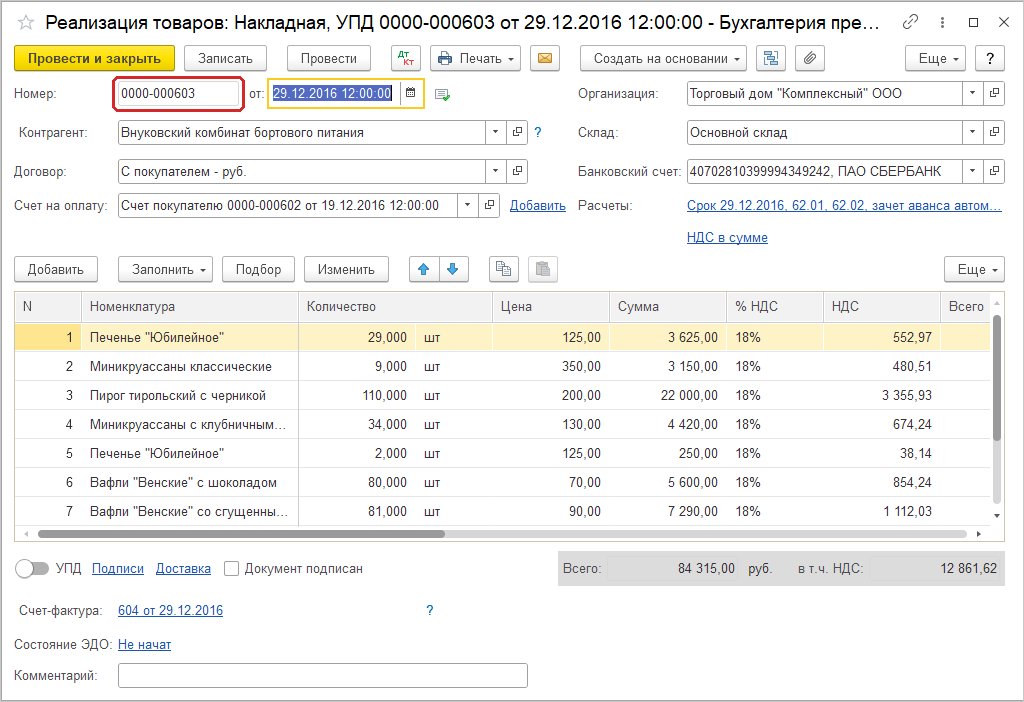Open the three-dot window menu
Image resolution: width=1024 pixels, height=702 pixels.
coord(942,22)
